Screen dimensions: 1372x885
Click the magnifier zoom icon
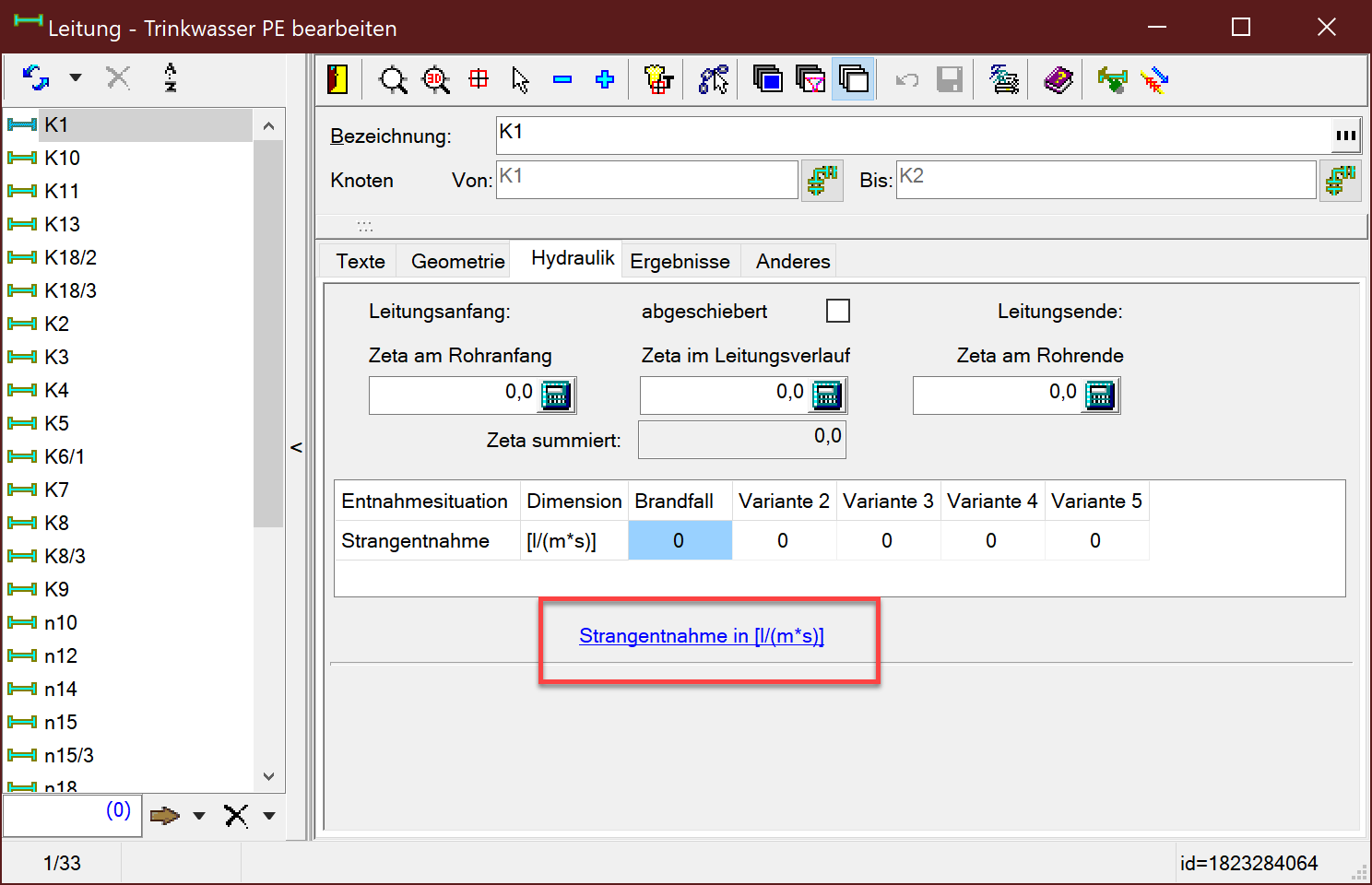pos(393,80)
